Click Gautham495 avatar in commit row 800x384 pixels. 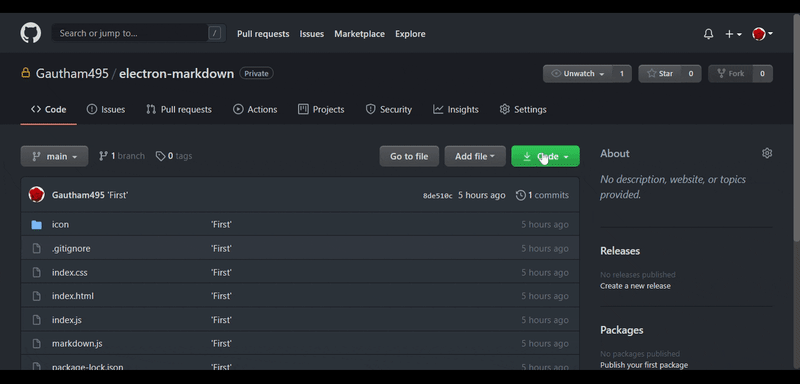36,194
